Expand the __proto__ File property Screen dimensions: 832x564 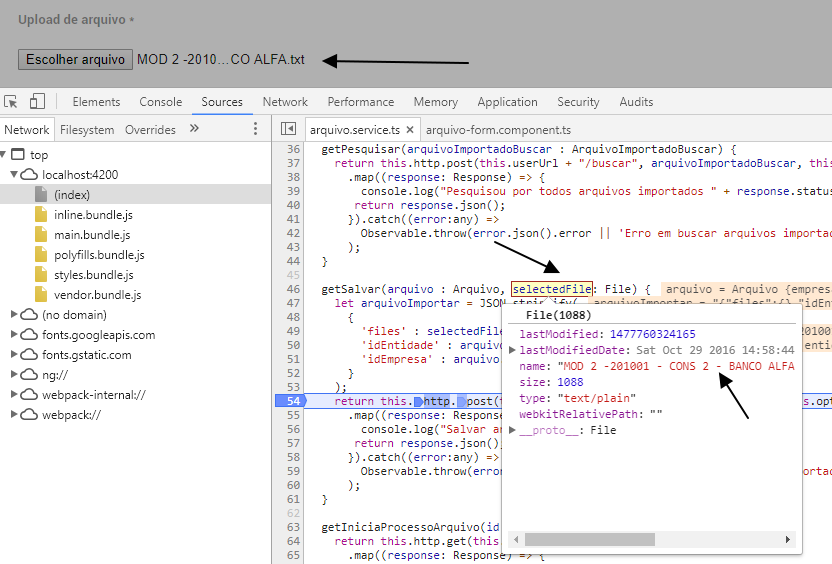pos(512,430)
